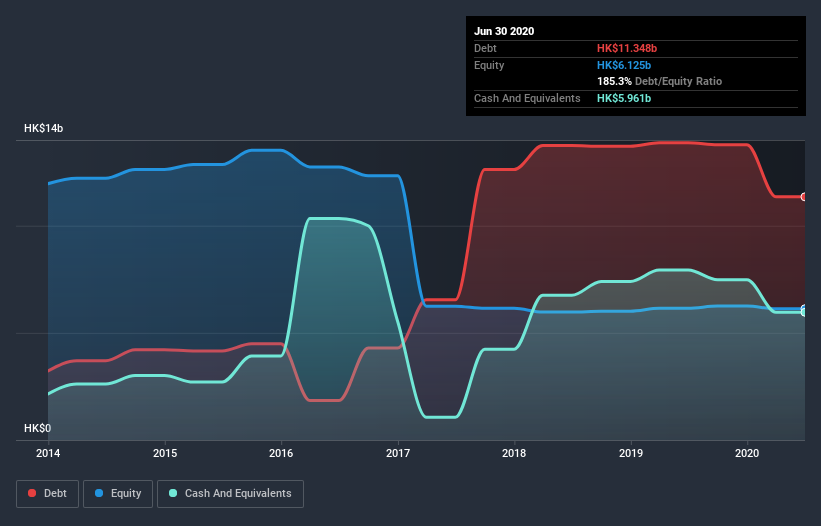Click the 2020 x-axis label
The height and width of the screenshot is (526, 821).
[747, 453]
